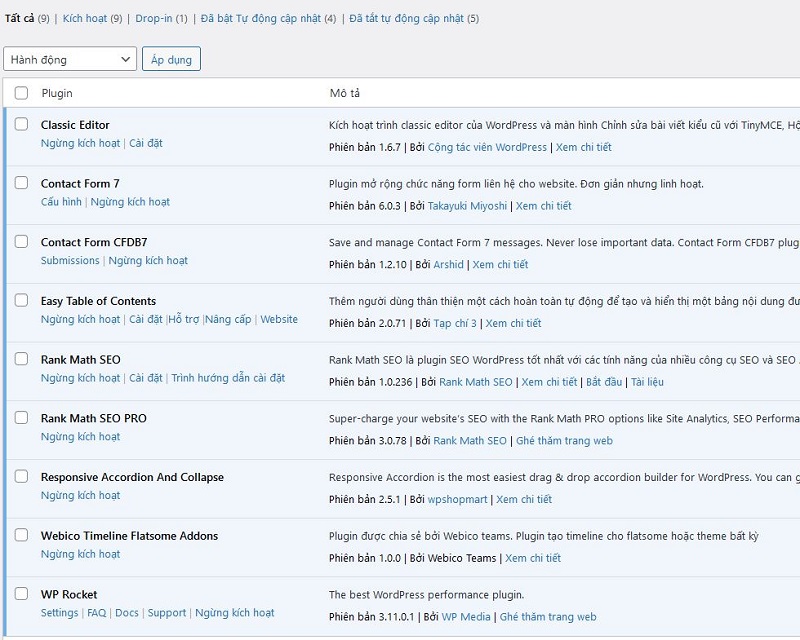Open Cộng tác viên WordPress author link

click(x=487, y=147)
